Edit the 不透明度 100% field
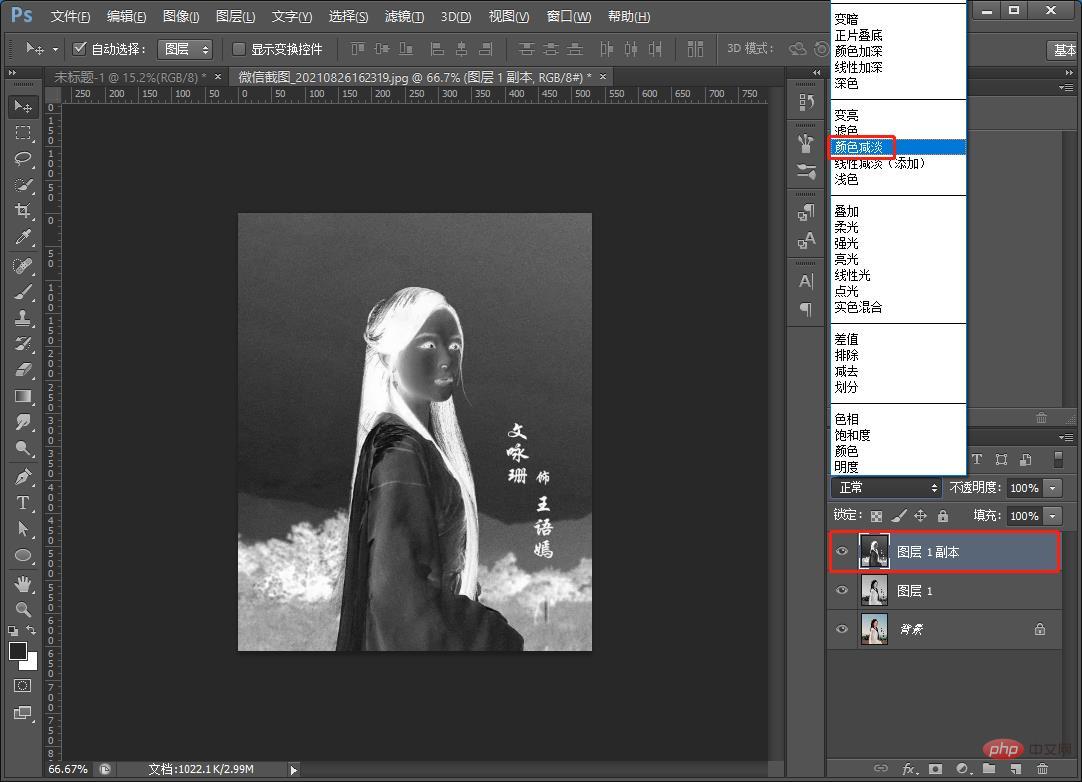Viewport: 1082px width, 782px height. click(1024, 487)
